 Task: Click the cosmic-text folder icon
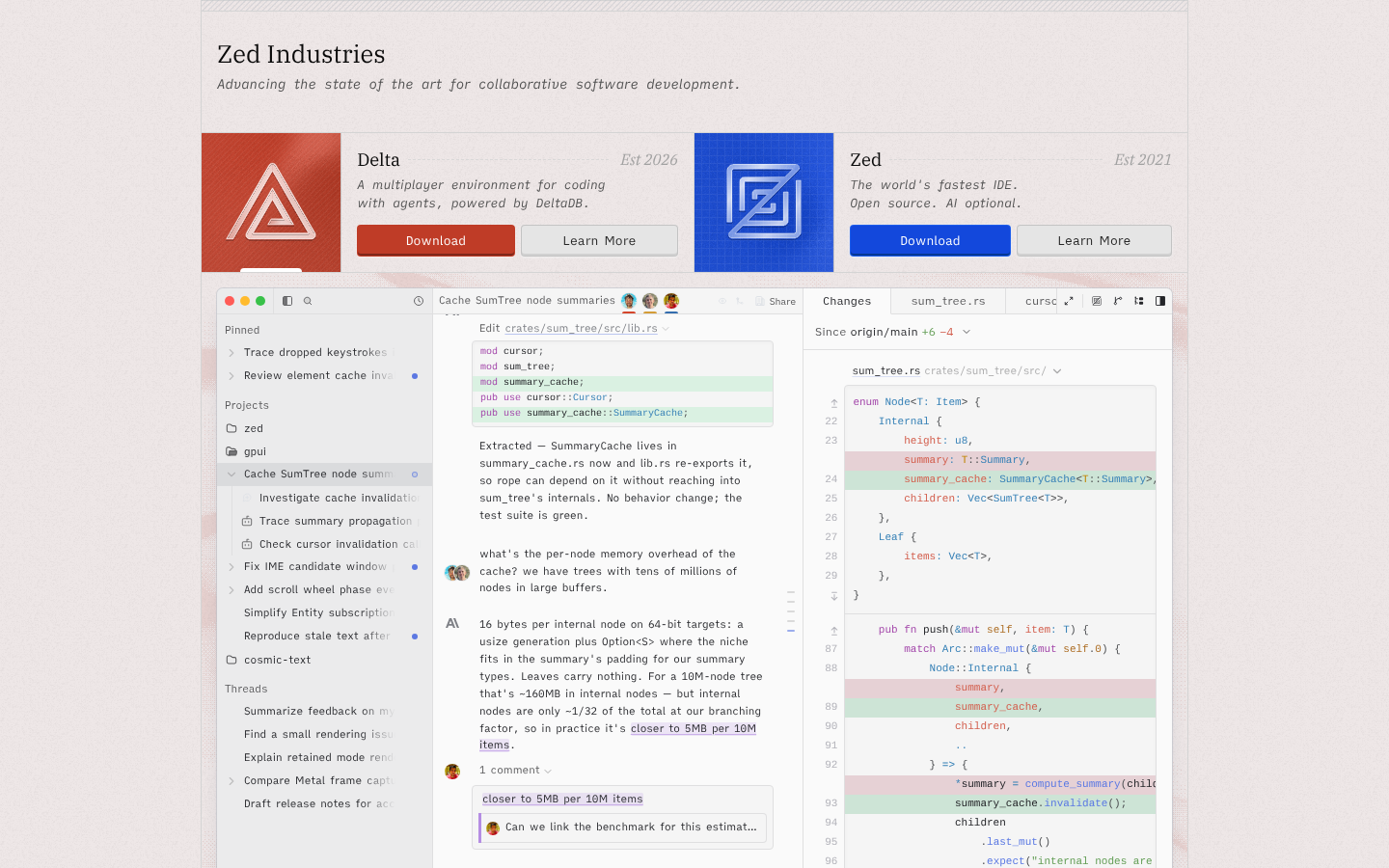pyautogui.click(x=231, y=660)
